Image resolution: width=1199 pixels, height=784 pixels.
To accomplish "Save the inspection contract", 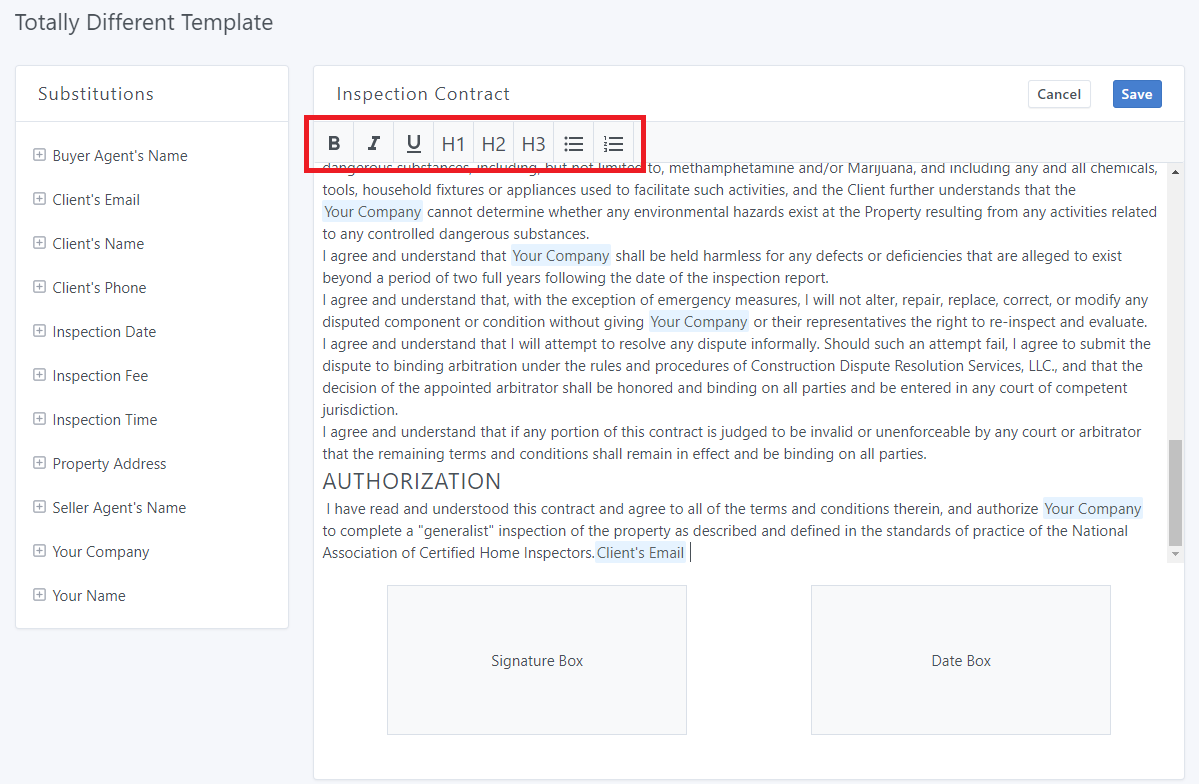I will click(x=1137, y=94).
